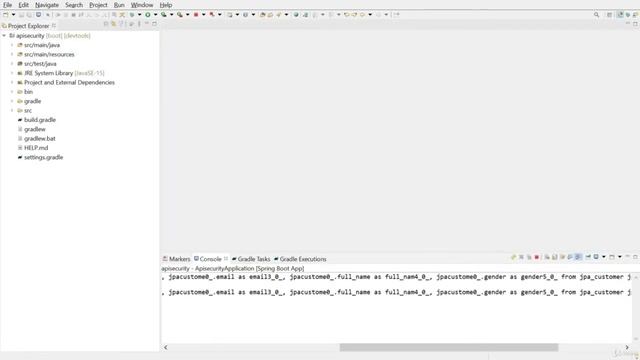The image size is (640, 360).
Task: Remove launch with console X icon
Action: [521, 257]
